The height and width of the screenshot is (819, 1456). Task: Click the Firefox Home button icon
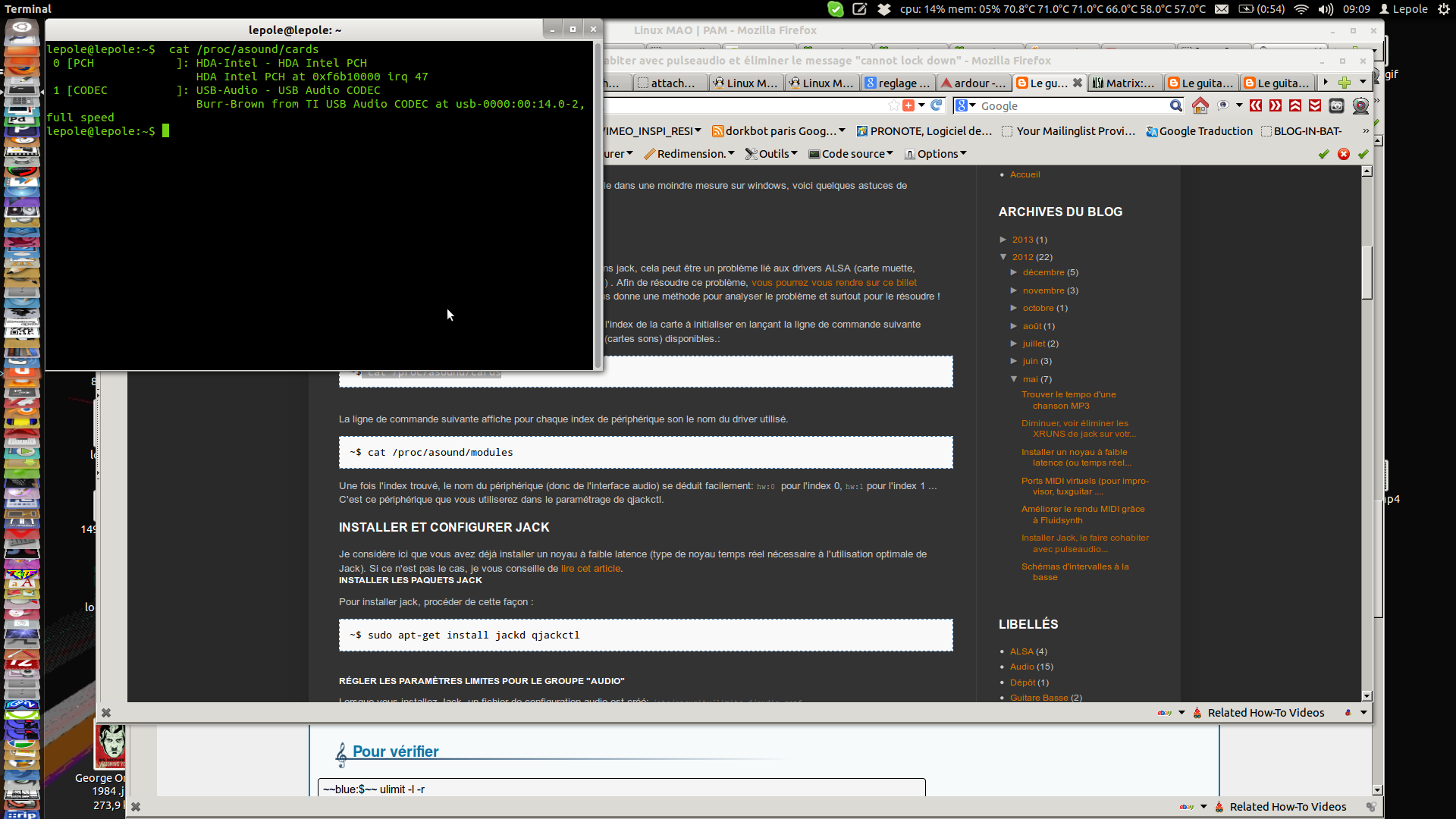tap(1200, 105)
